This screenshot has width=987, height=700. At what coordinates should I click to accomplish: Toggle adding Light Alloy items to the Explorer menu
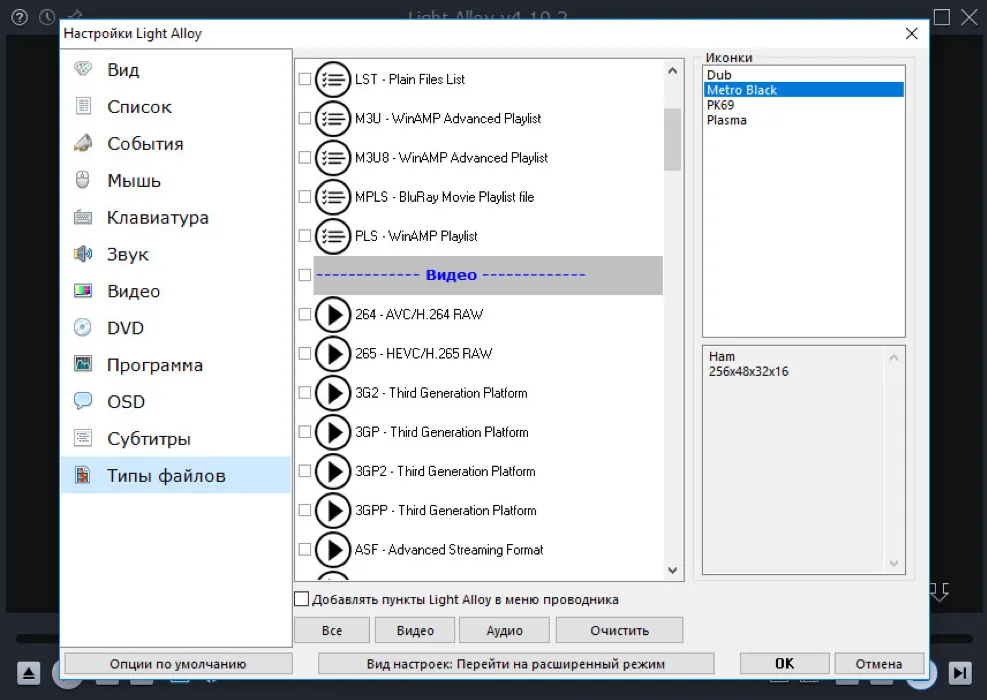(x=302, y=599)
